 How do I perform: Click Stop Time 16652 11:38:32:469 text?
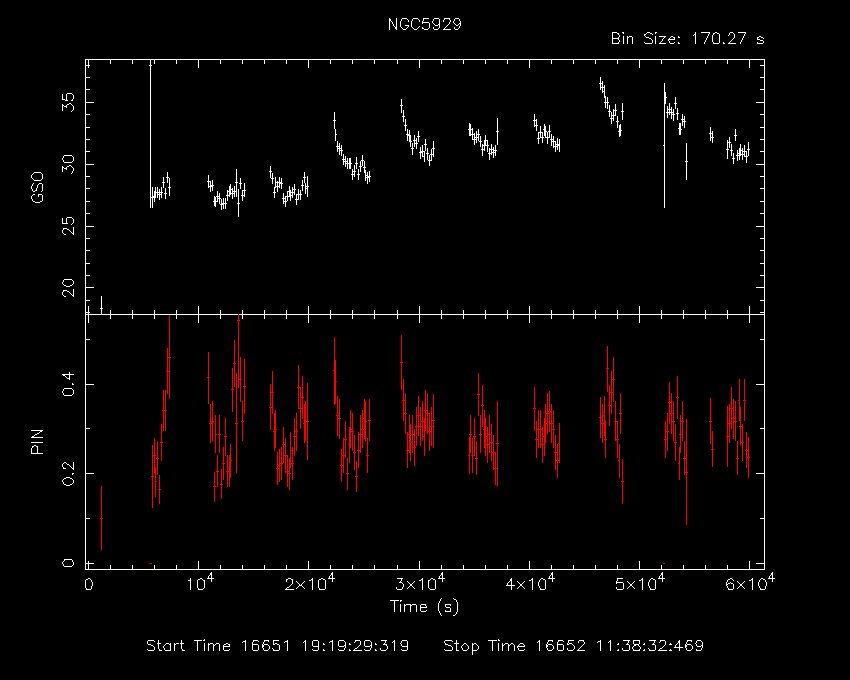(574, 646)
